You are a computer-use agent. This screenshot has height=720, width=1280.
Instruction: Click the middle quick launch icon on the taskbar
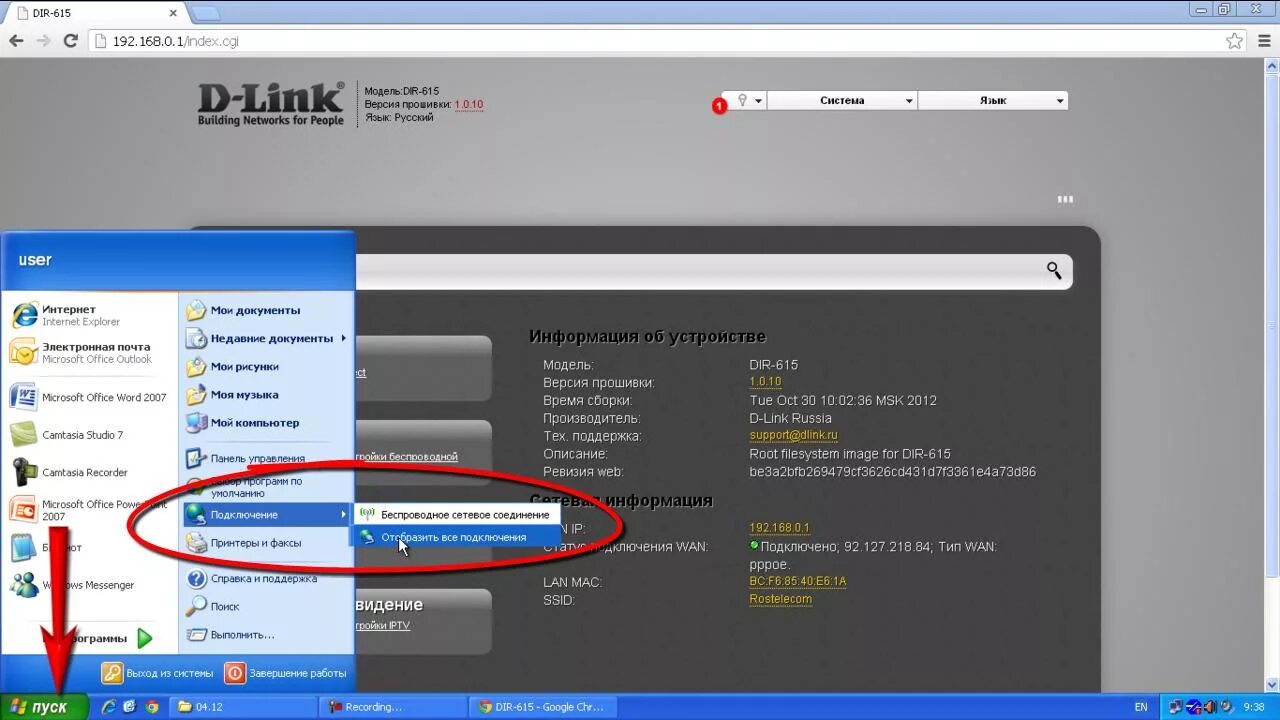(130, 707)
